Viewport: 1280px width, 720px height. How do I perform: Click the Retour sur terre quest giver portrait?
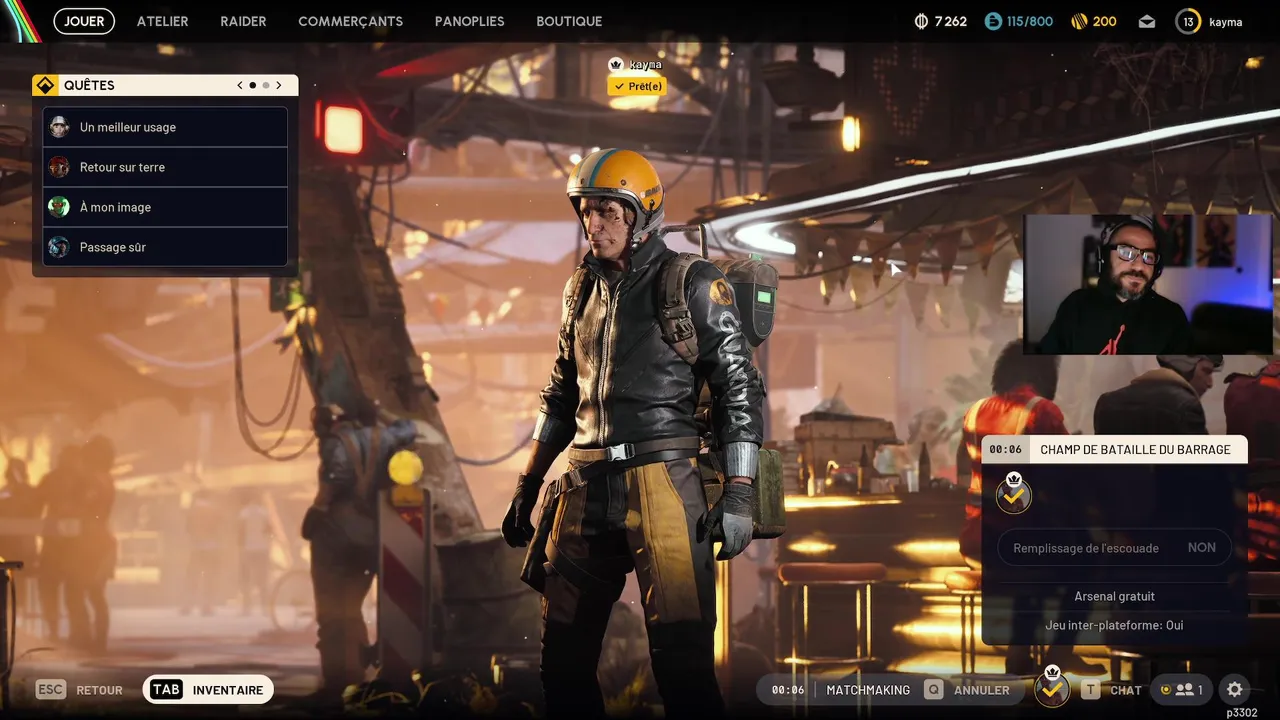coord(59,167)
